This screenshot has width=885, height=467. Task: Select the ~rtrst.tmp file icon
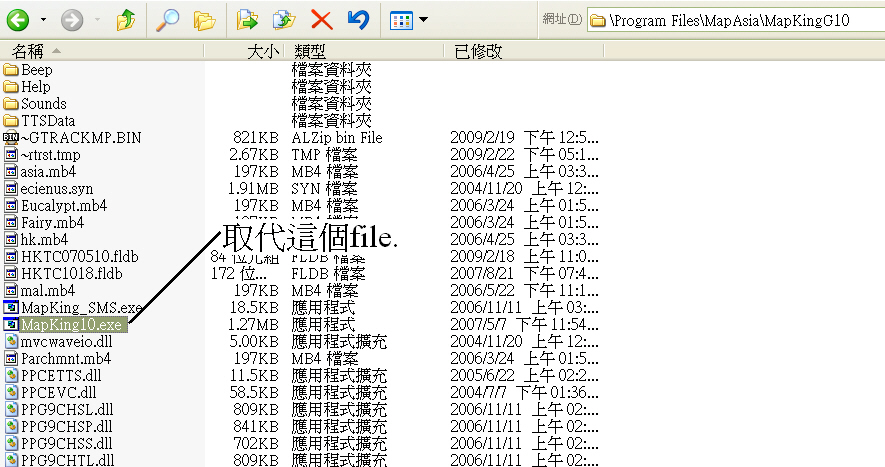coord(11,154)
